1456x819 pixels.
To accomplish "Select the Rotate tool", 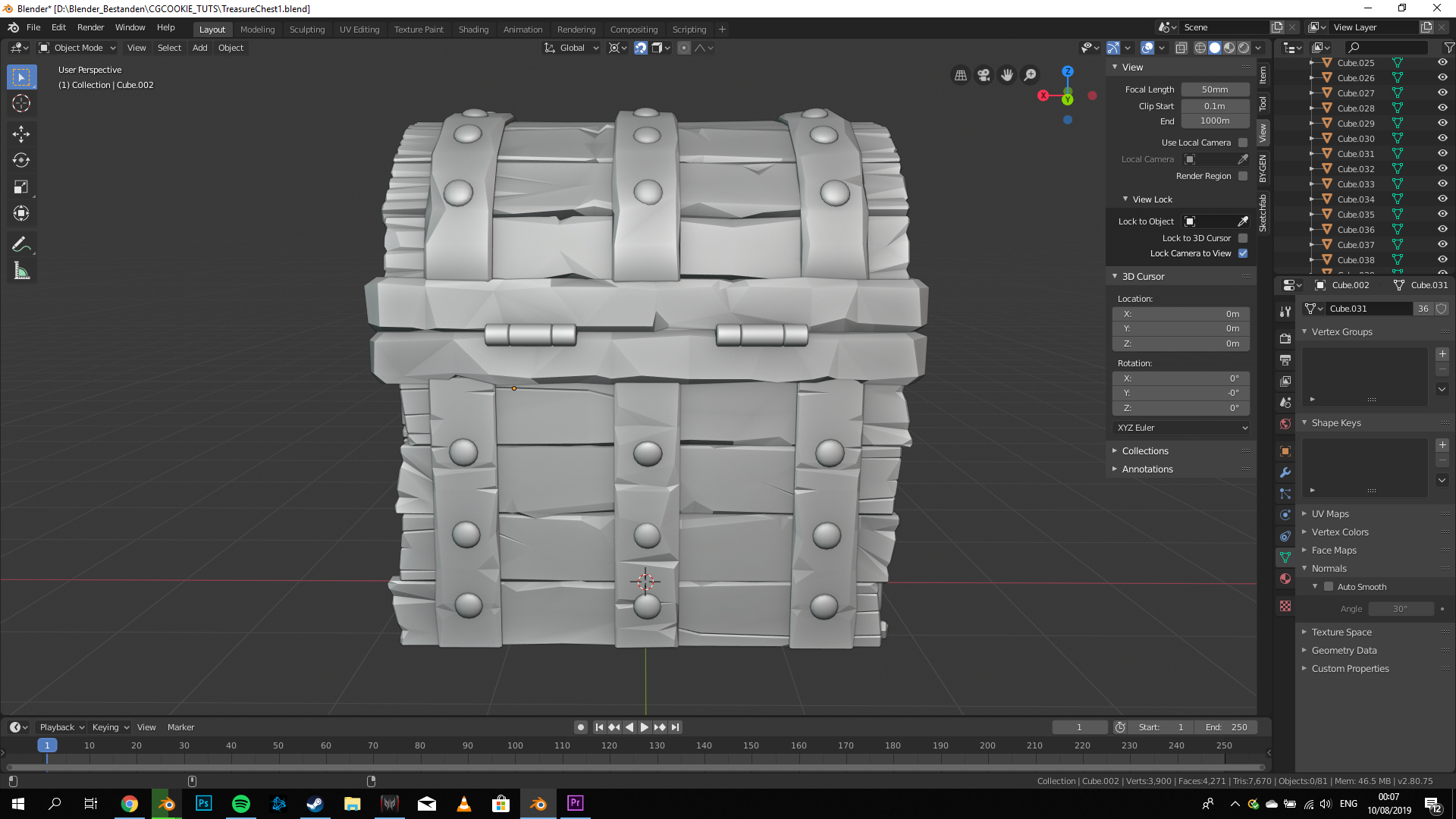I will click(x=21, y=160).
